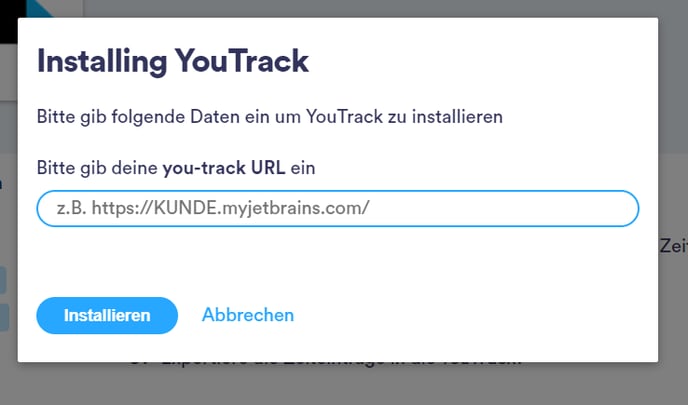Click the Installing YouTrack dialog heading
Viewport: 688px width, 405px height.
[173, 61]
